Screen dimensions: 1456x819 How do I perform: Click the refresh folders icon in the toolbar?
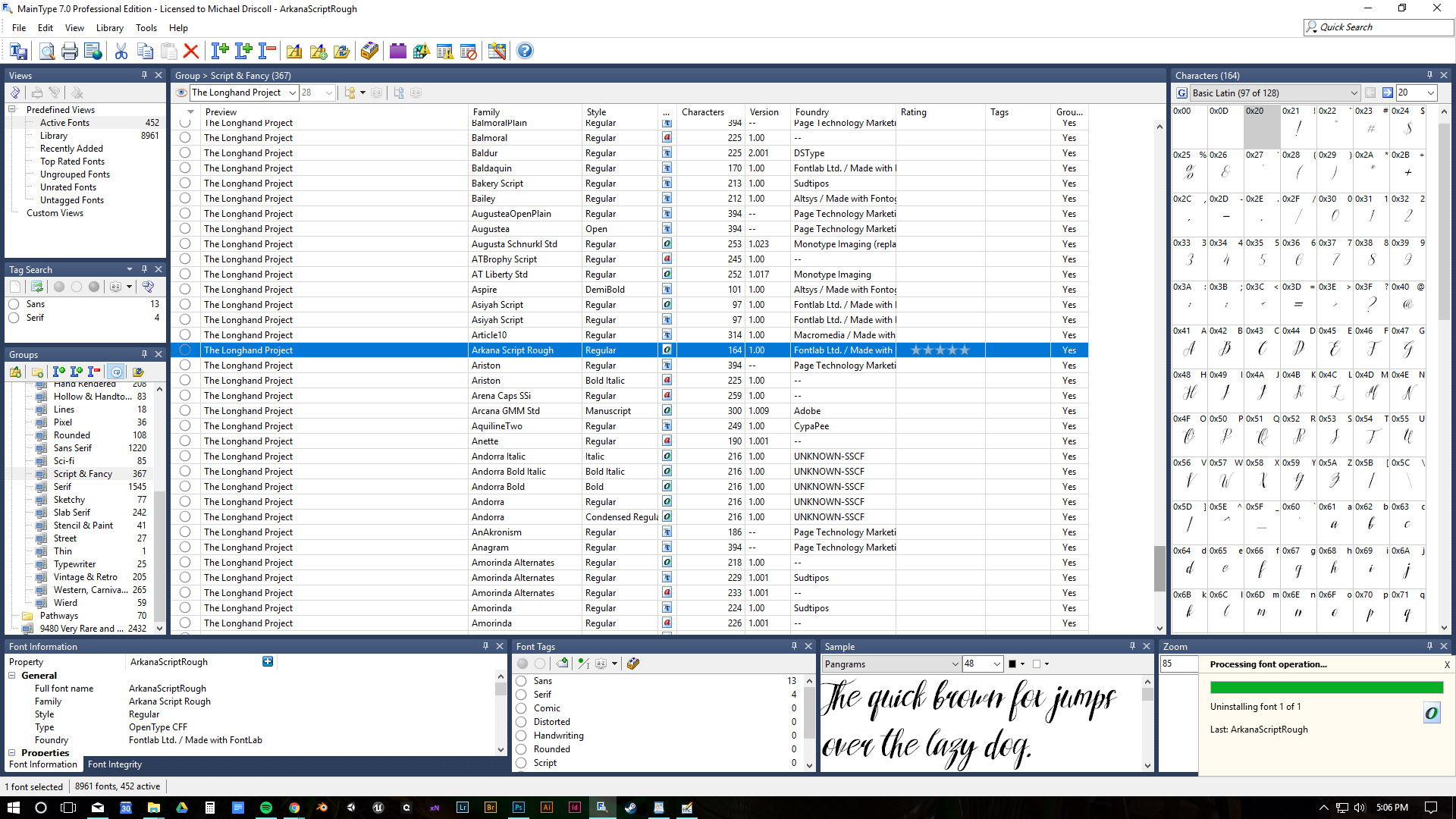(x=342, y=51)
